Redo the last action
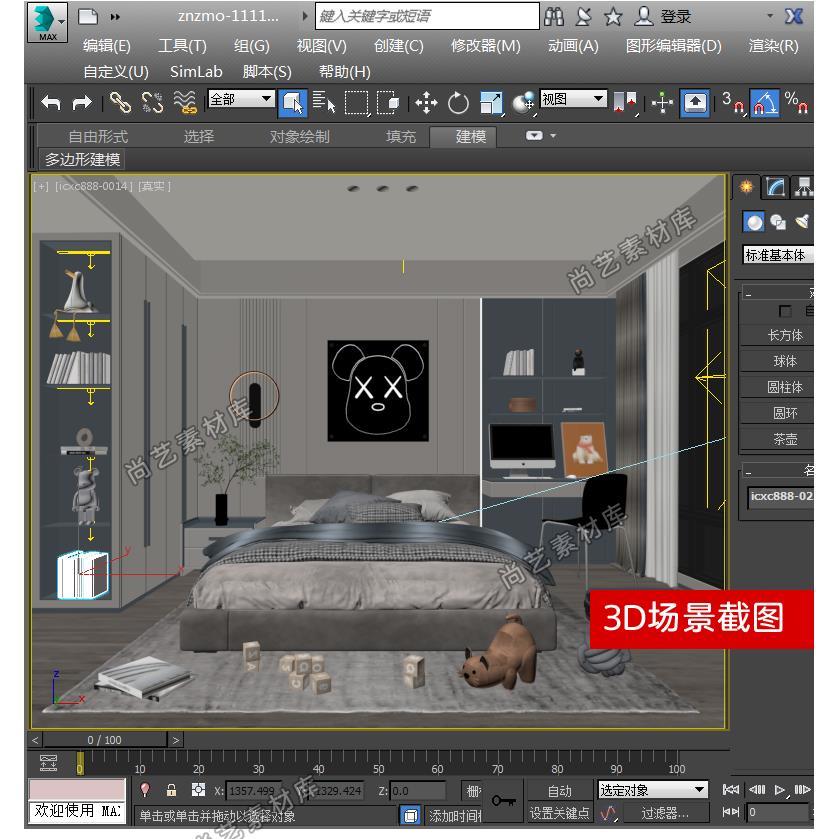 coord(82,102)
